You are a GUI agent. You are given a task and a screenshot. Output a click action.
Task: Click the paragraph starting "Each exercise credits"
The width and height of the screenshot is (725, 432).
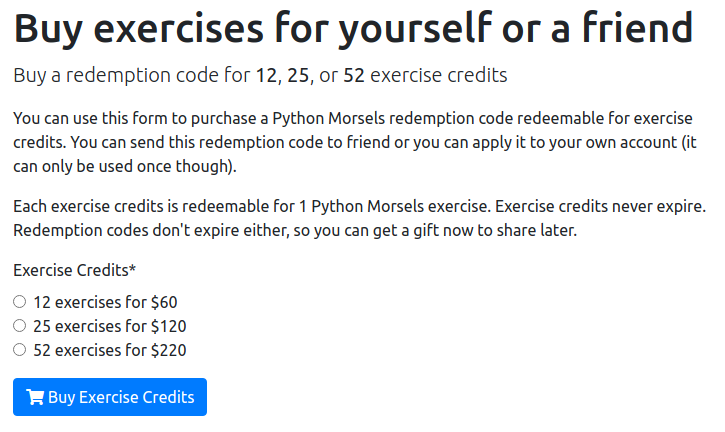pyautogui.click(x=360, y=219)
